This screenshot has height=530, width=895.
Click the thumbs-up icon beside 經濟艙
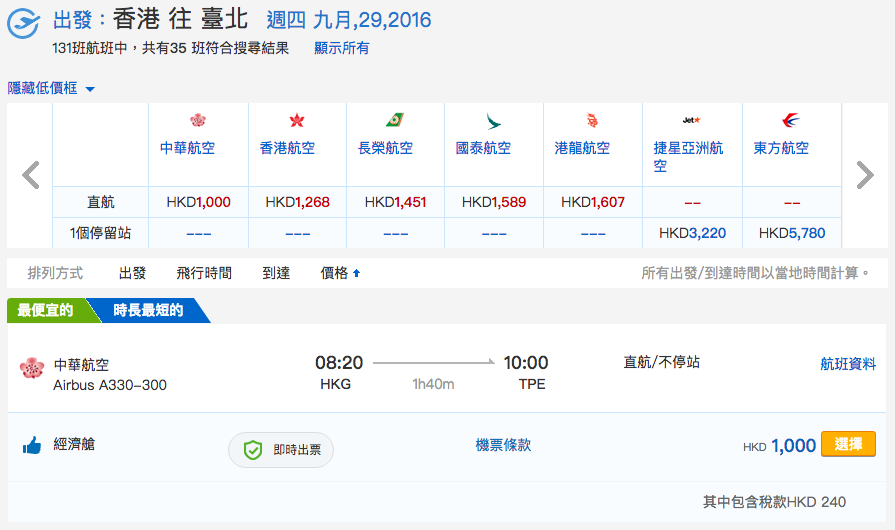32,446
